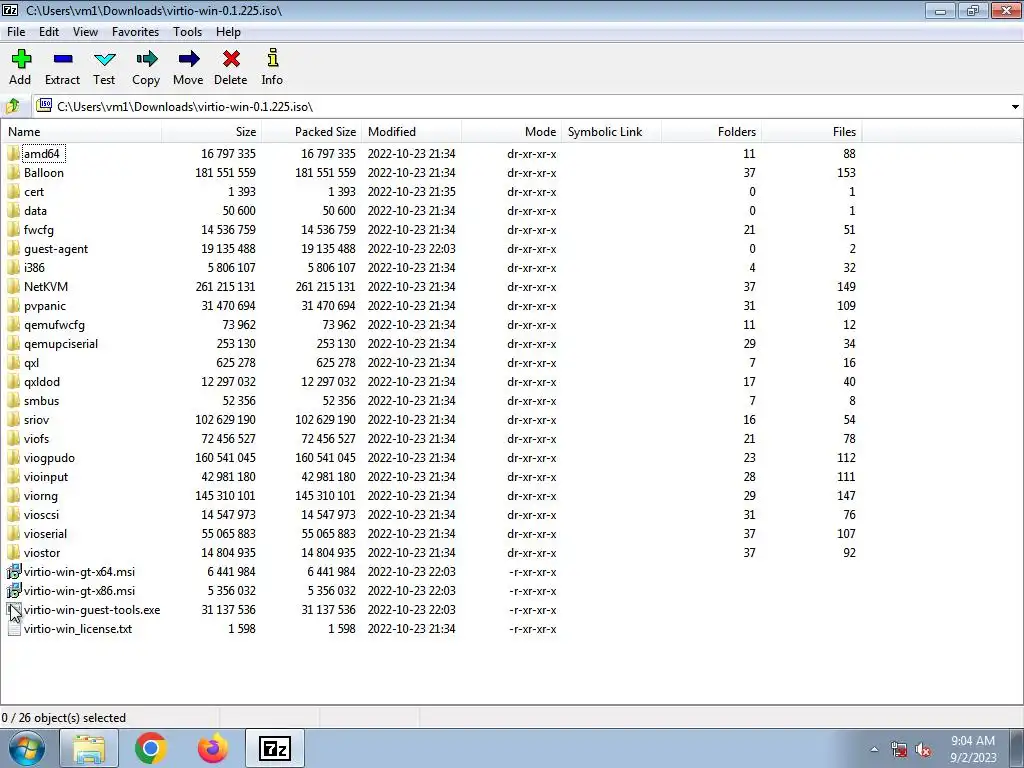Go up one folder level
1024x768 pixels.
tap(13, 106)
